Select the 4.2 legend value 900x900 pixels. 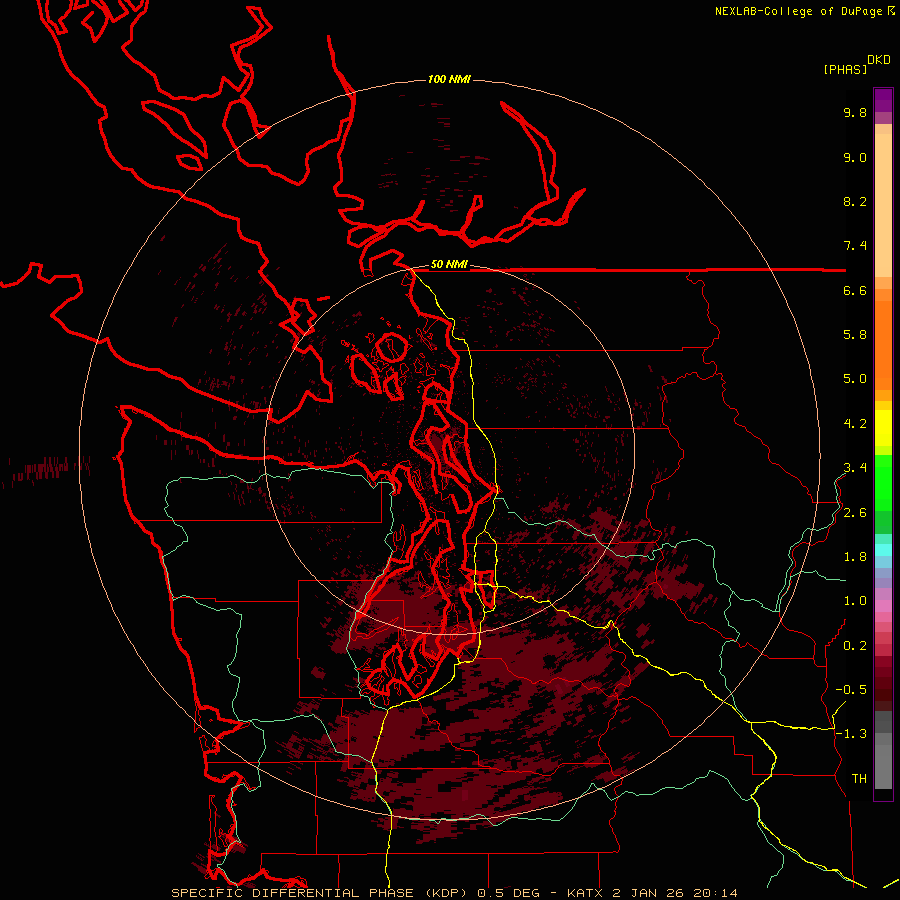coord(855,424)
